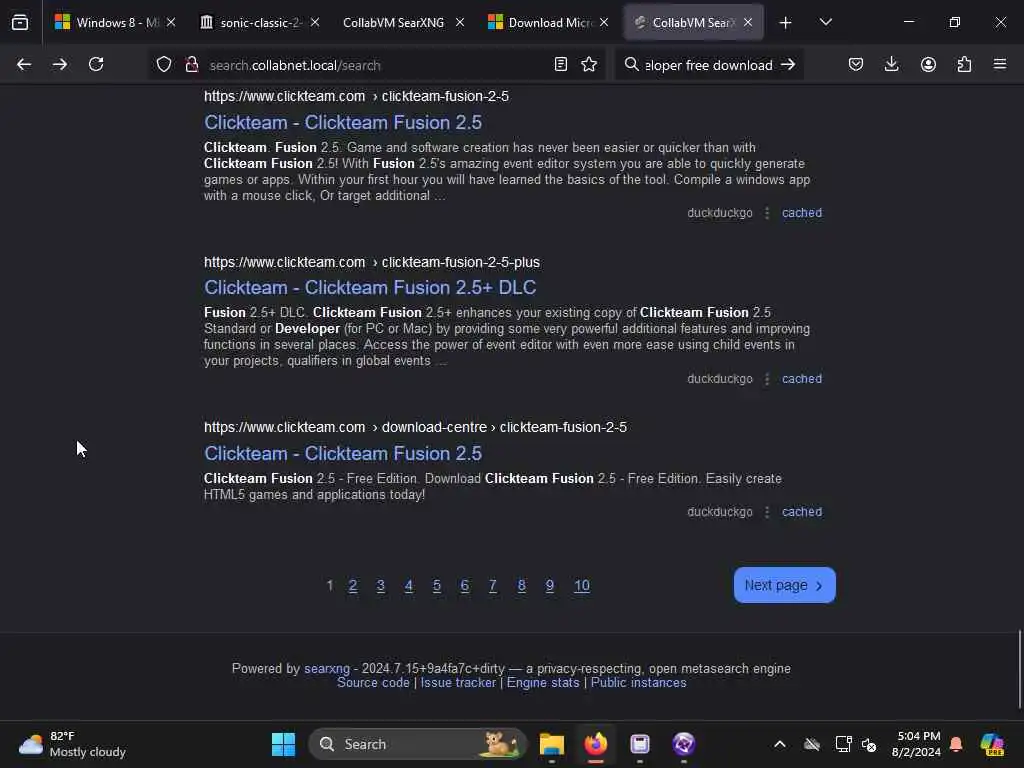Go to results page 6
This screenshot has height=768, width=1024.
[465, 586]
